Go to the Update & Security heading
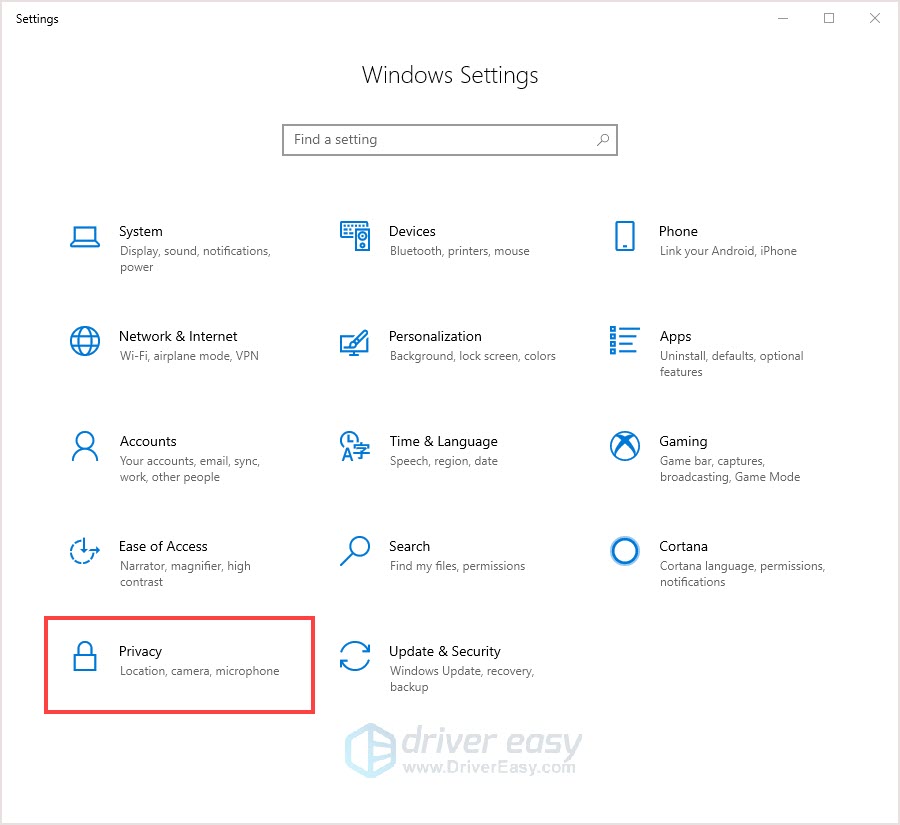Viewport: 900px width, 825px height. pos(445,651)
